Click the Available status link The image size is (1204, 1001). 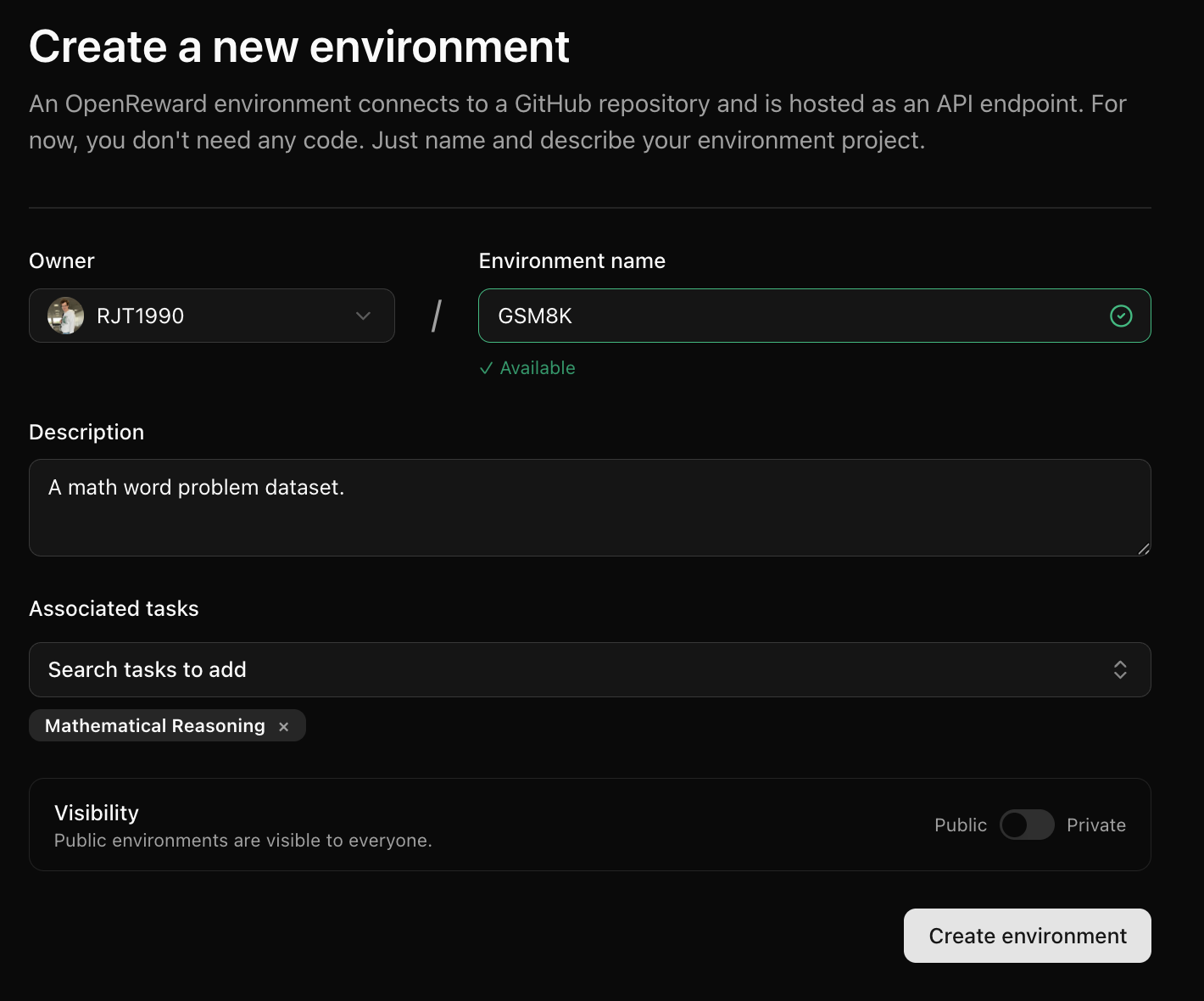537,368
